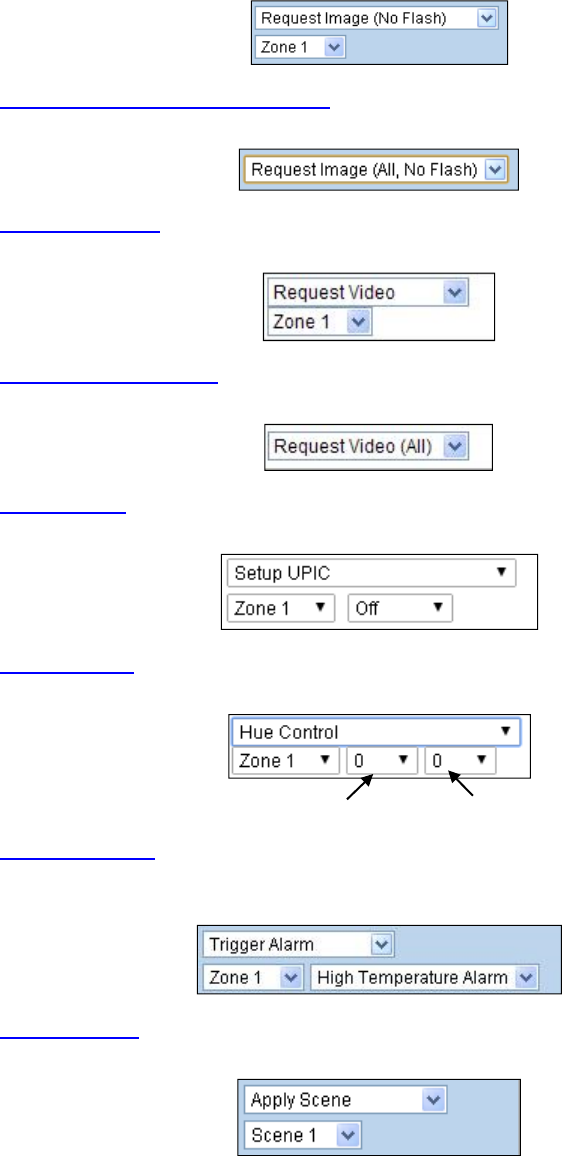Expand Zone 1 dropdown under Trigger Alarm
The height and width of the screenshot is (1156, 562).
click(x=253, y=978)
